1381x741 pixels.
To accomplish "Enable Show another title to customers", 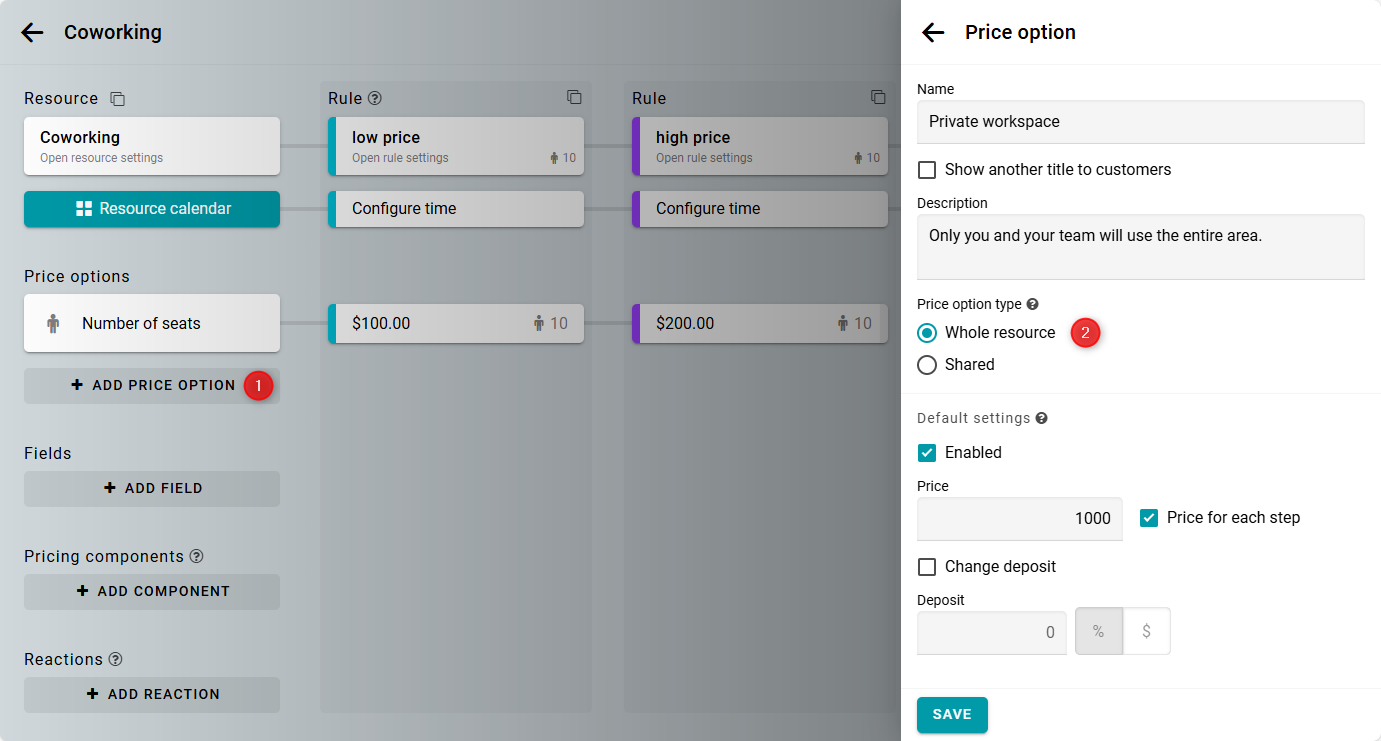I will (x=927, y=170).
